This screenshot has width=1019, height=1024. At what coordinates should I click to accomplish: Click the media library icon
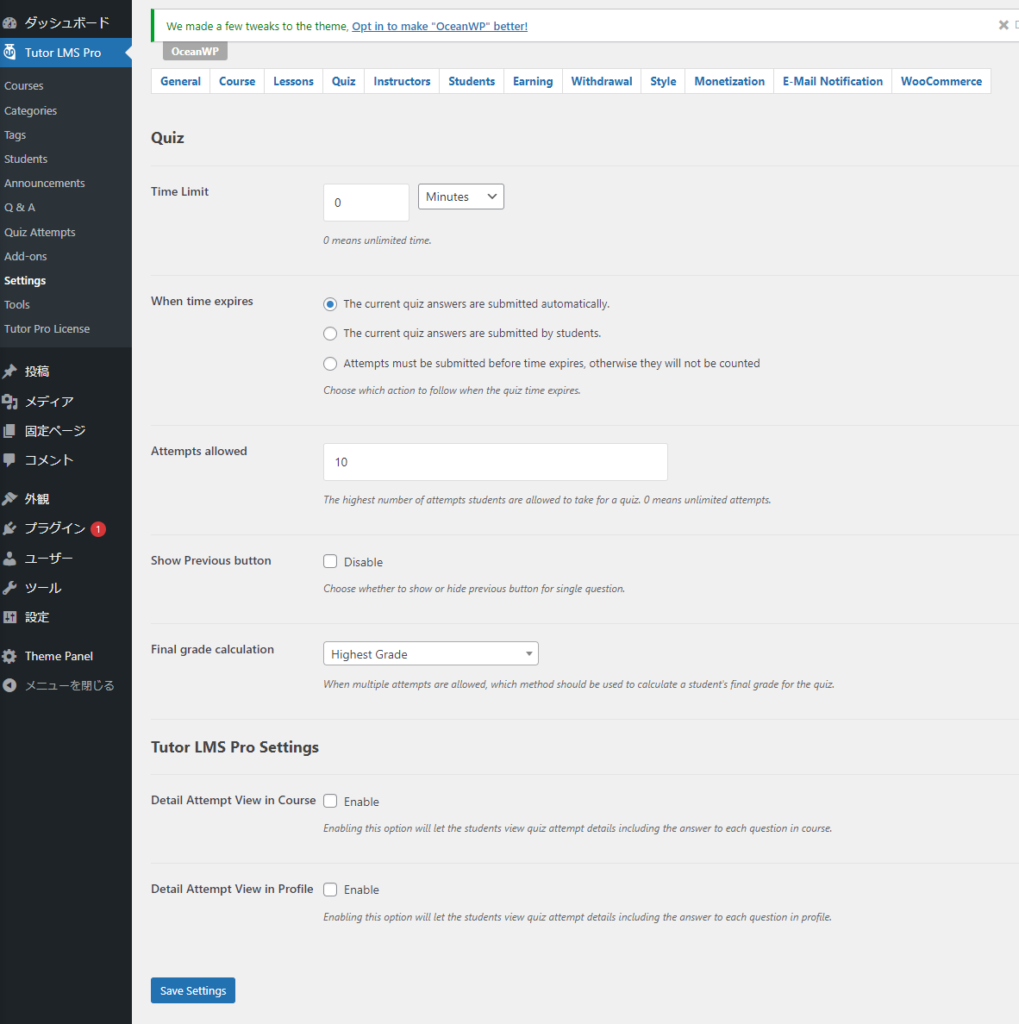[x=10, y=401]
